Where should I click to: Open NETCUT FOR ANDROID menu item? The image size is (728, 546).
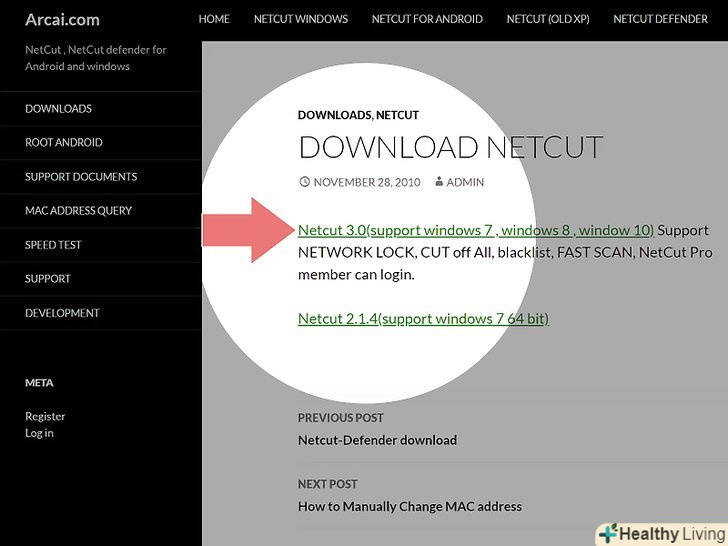tap(427, 19)
